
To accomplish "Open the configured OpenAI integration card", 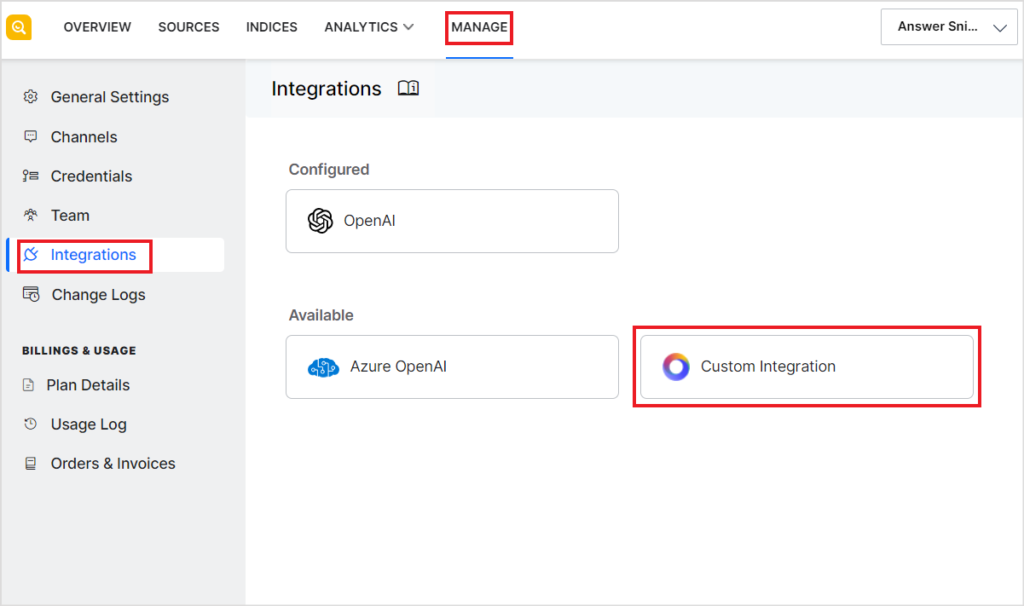I will 452,221.
